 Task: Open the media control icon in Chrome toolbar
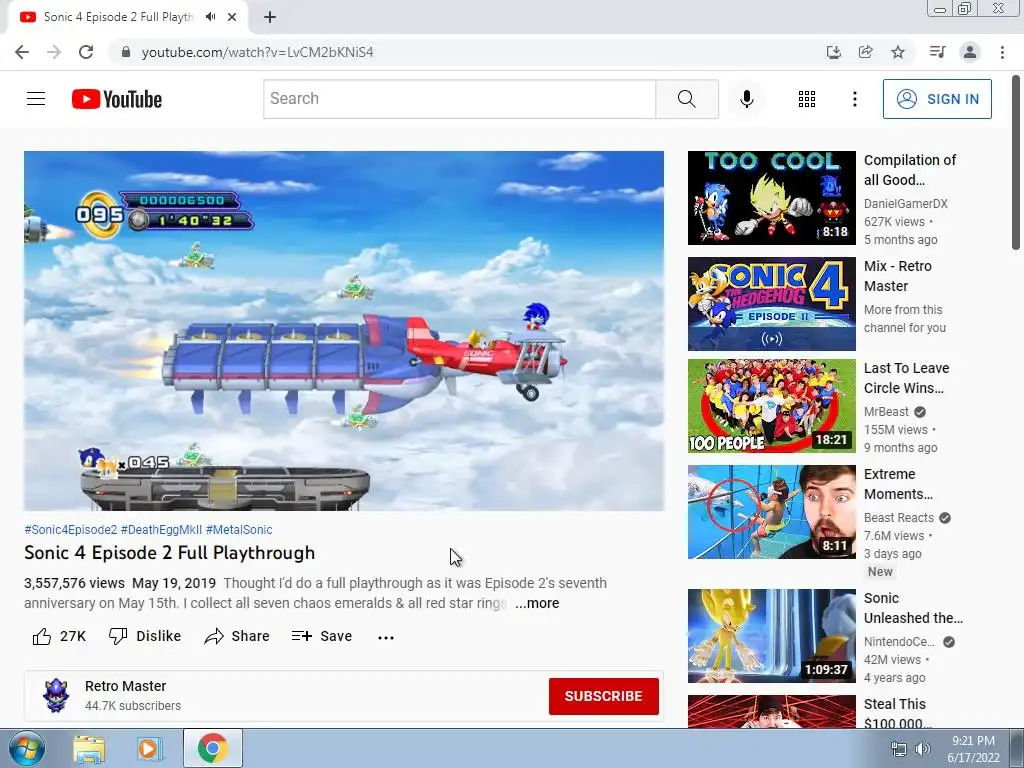pos(937,52)
